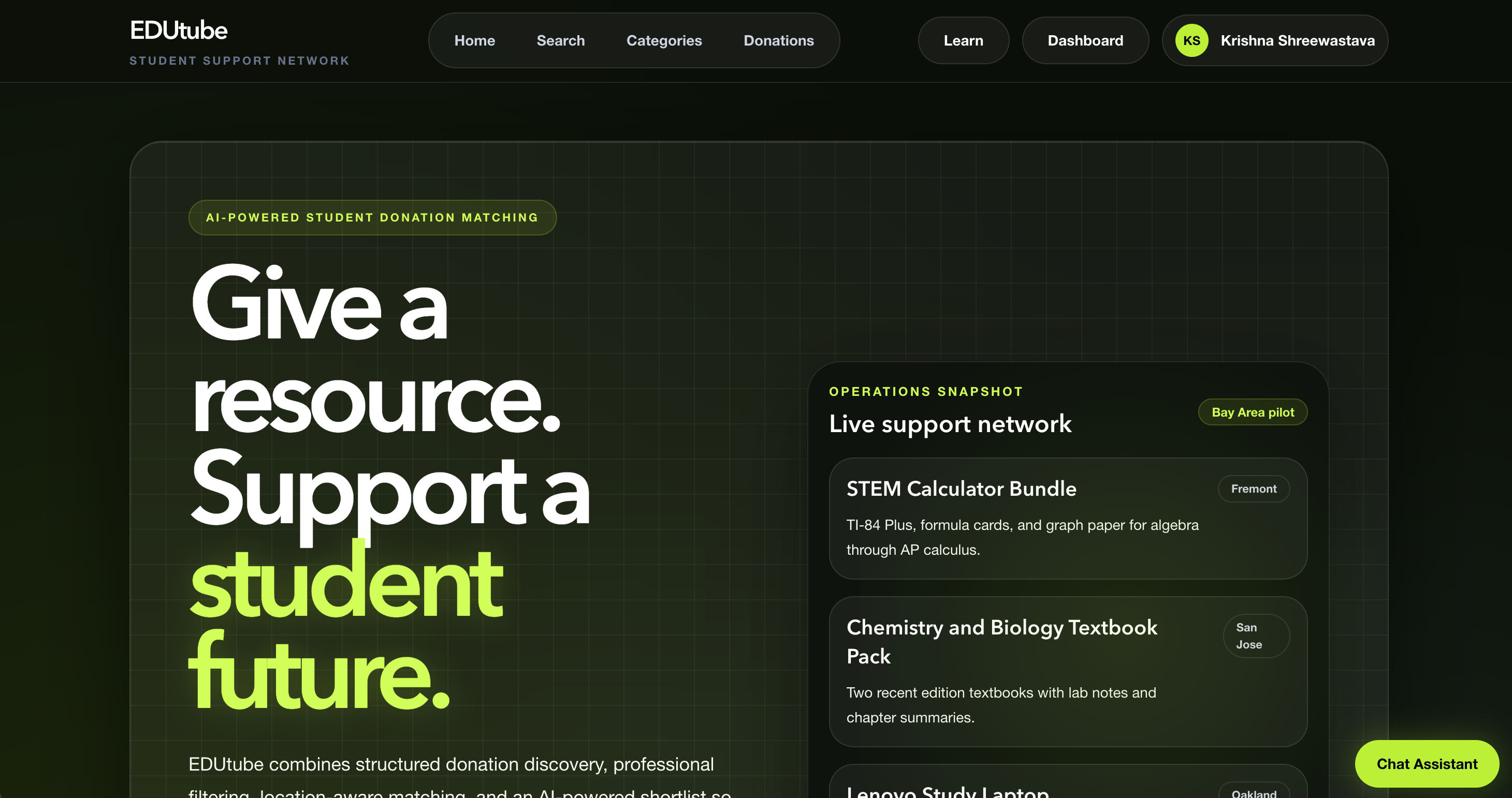Go to the Search page
The height and width of the screenshot is (798, 1512).
pos(560,40)
